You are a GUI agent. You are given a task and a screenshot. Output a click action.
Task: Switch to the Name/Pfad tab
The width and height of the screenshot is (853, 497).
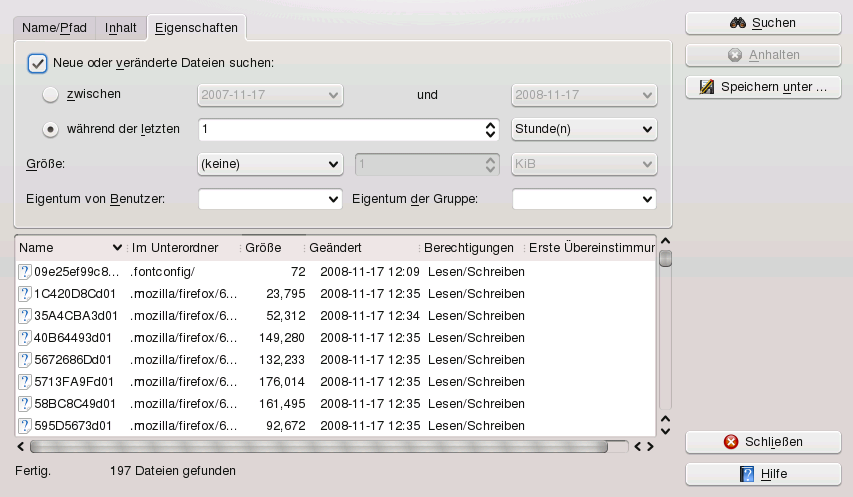[x=54, y=28]
